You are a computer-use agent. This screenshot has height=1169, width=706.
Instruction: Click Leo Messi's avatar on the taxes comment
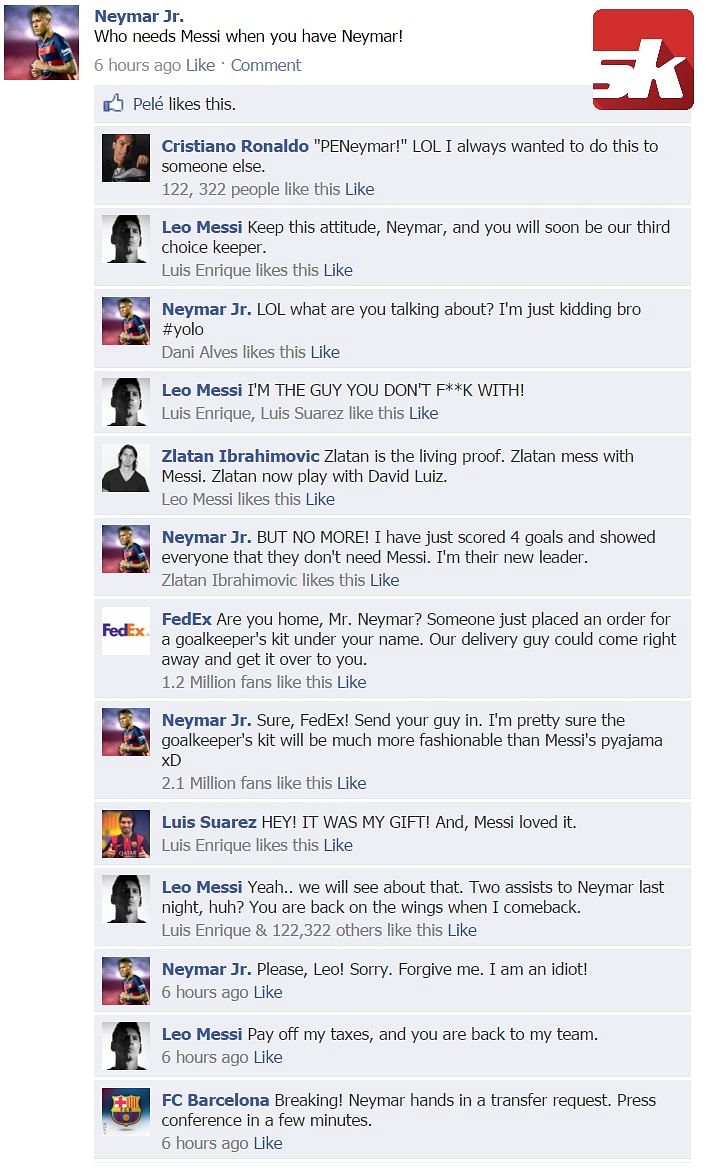point(126,1046)
